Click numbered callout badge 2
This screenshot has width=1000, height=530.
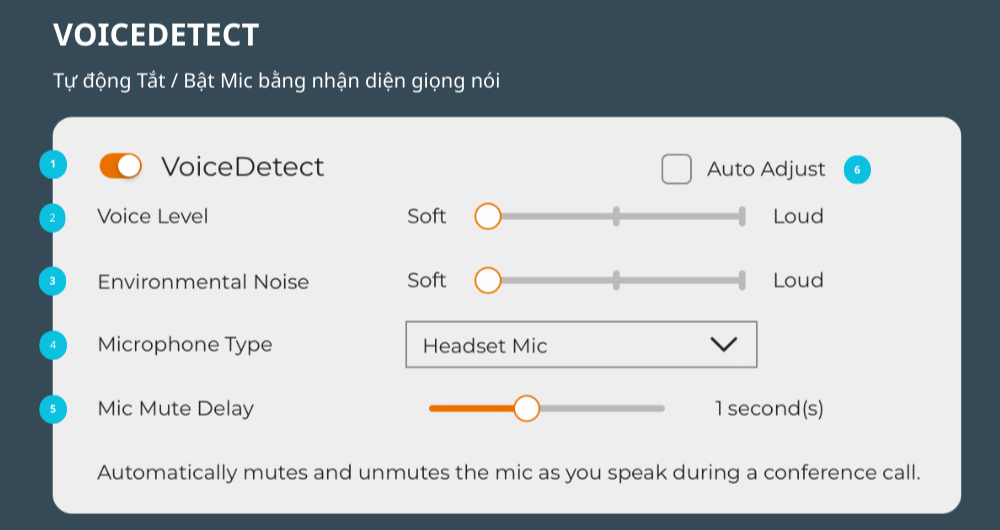(x=53, y=217)
